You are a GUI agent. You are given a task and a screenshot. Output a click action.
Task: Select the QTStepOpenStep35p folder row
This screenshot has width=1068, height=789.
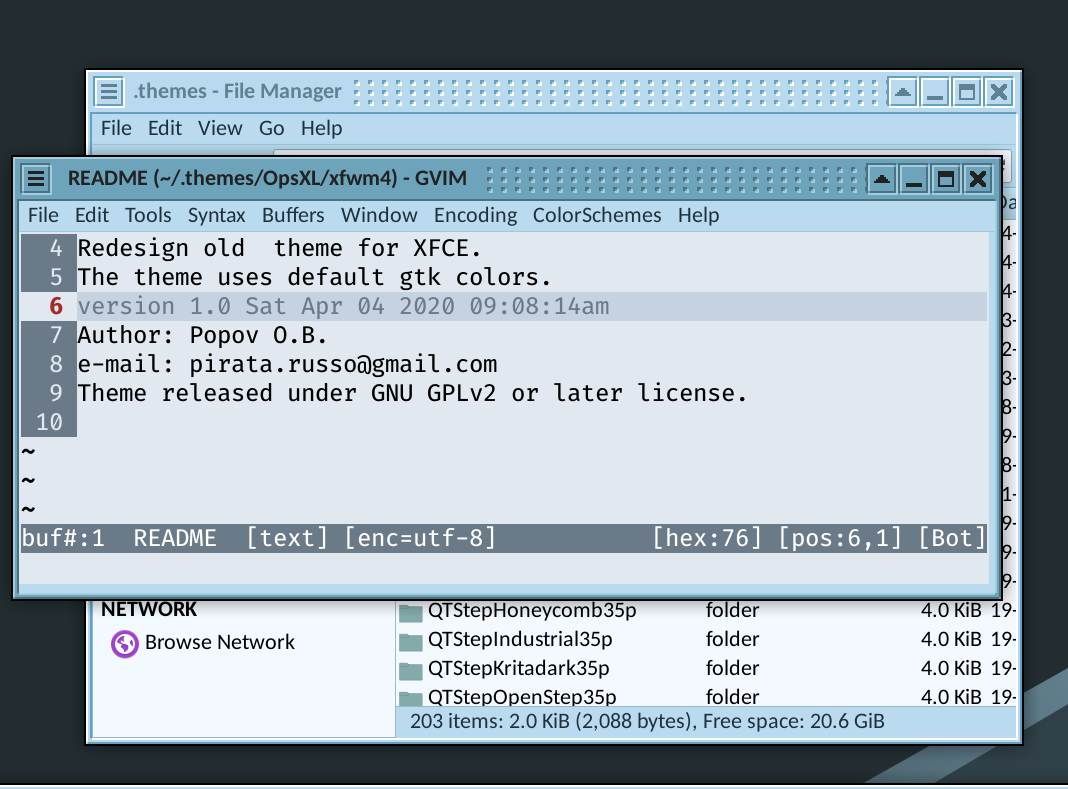coord(706,696)
